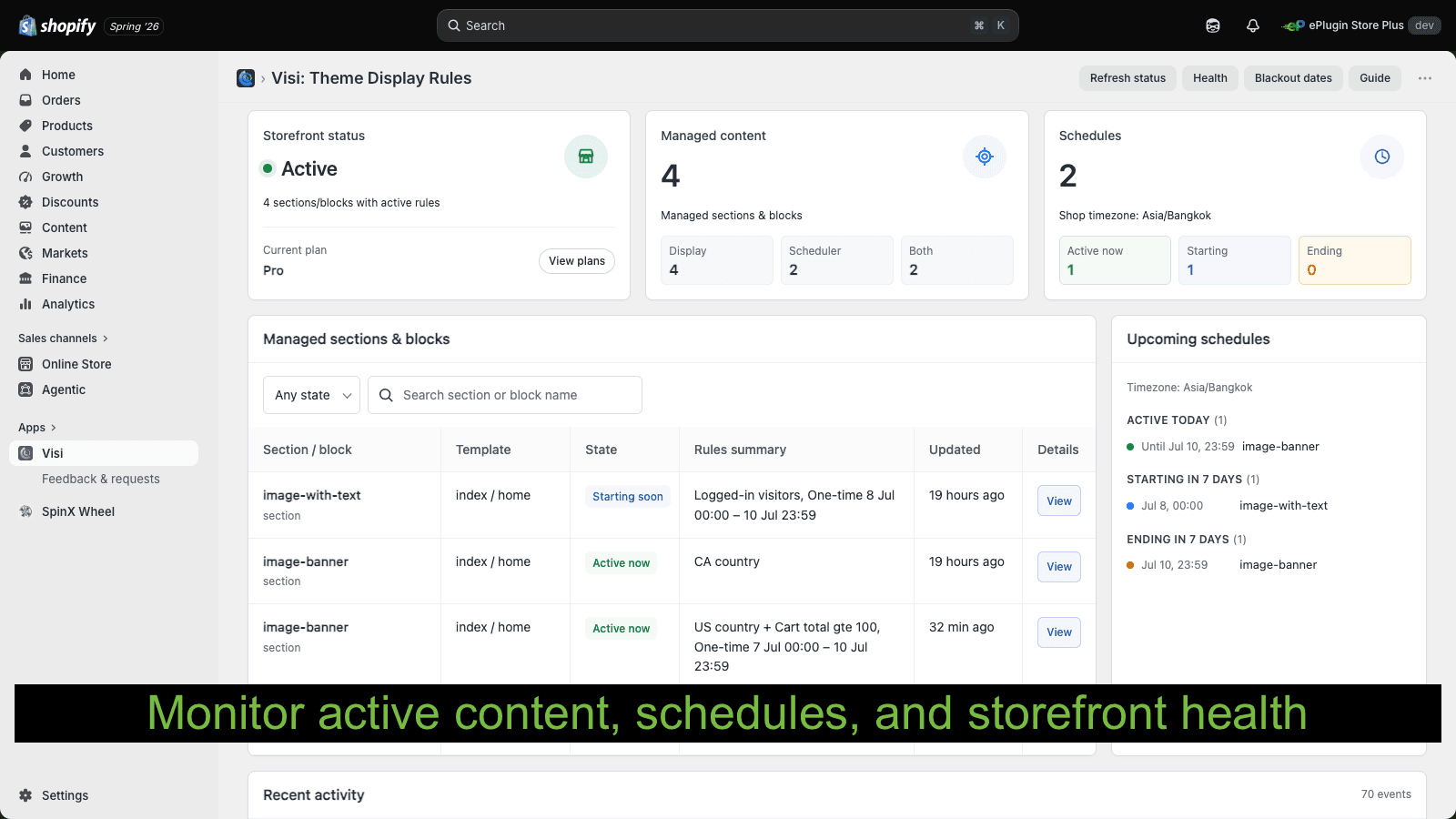This screenshot has width=1456, height=819.
Task: Click the Markets globe icon
Action: point(25,253)
